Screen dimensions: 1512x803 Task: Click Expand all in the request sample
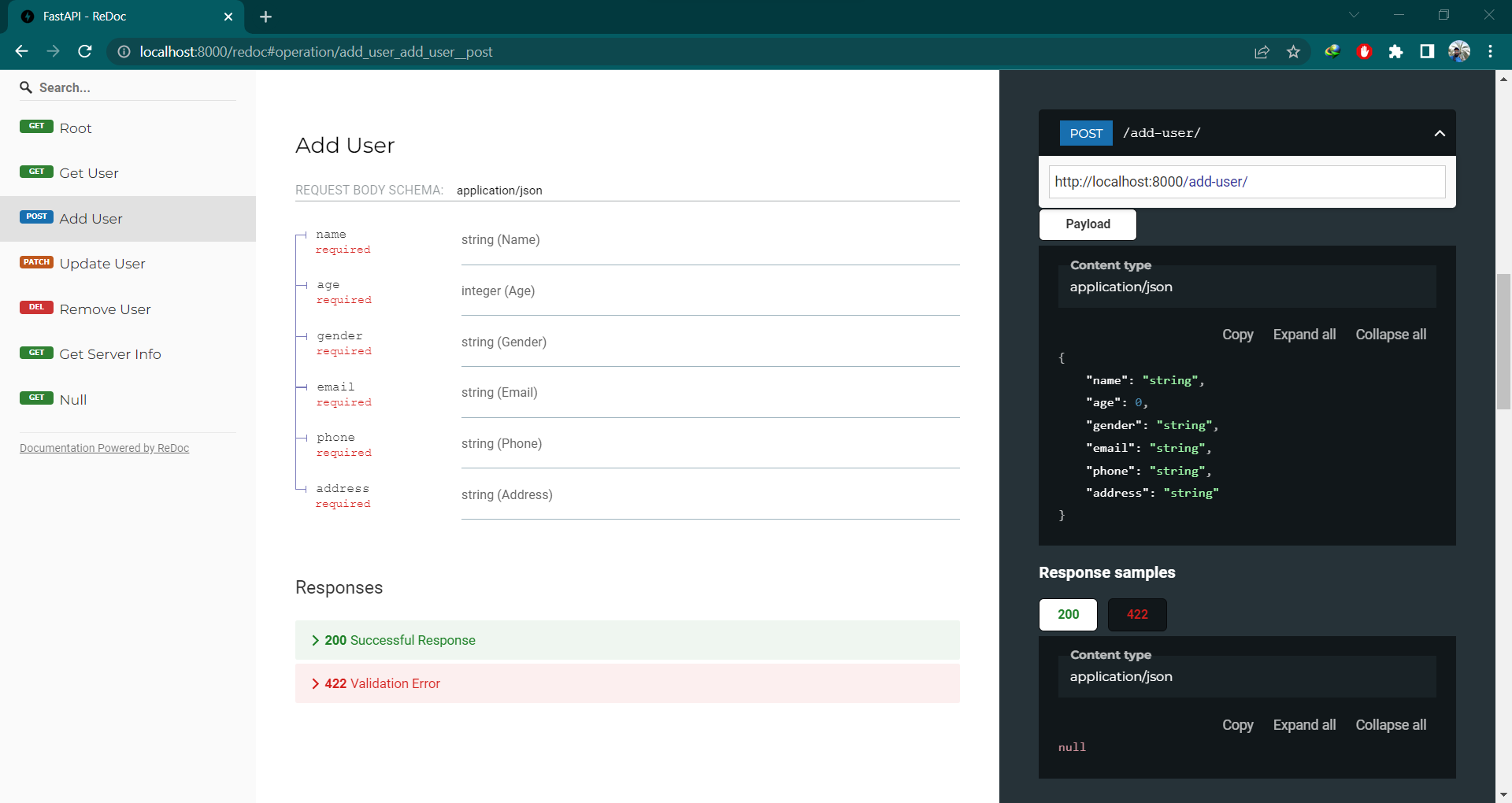[1304, 334]
